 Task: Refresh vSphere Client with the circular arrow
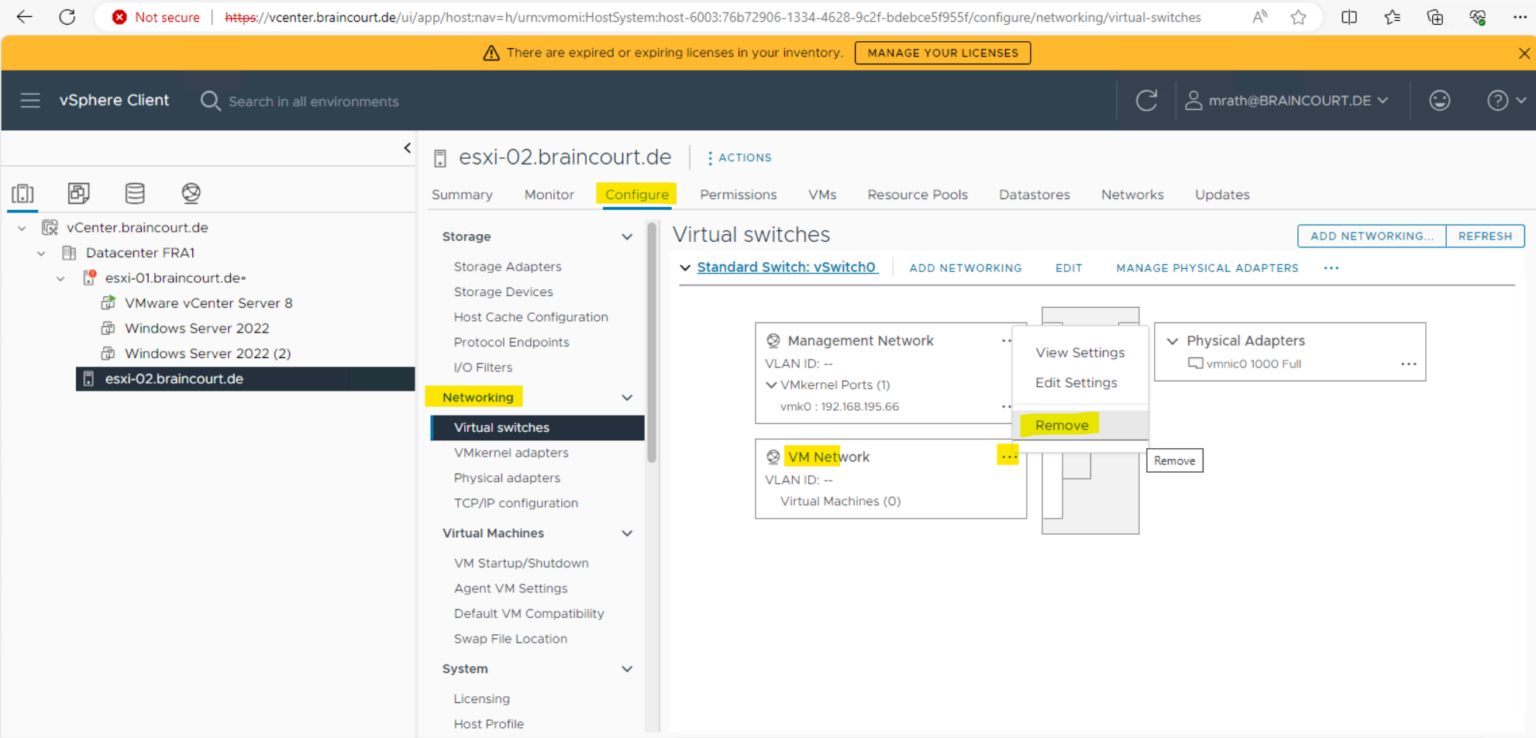click(x=1147, y=101)
